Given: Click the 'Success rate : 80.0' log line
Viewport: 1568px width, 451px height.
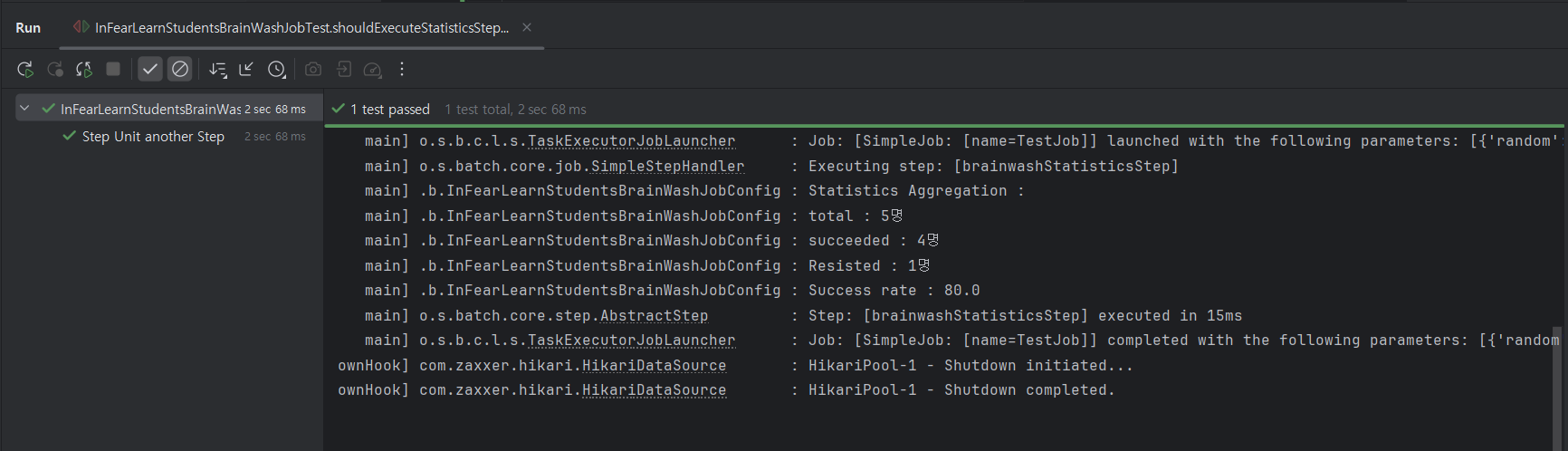Looking at the screenshot, I should (894, 291).
